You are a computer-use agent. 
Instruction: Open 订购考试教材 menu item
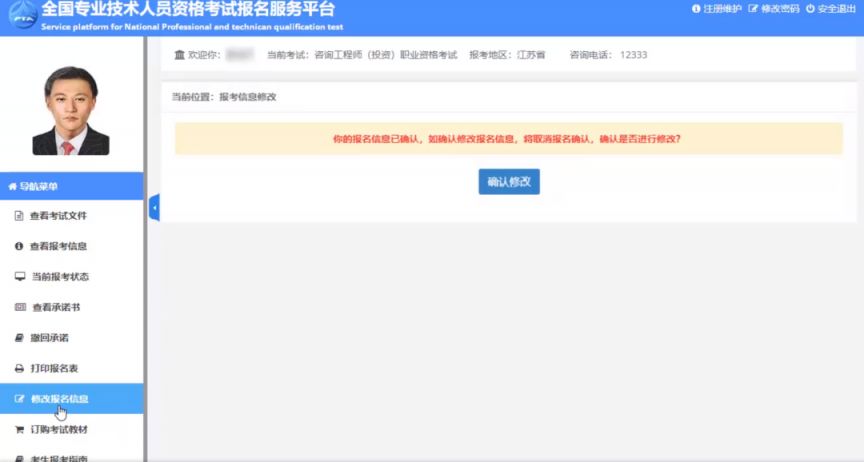pyautogui.click(x=72, y=429)
